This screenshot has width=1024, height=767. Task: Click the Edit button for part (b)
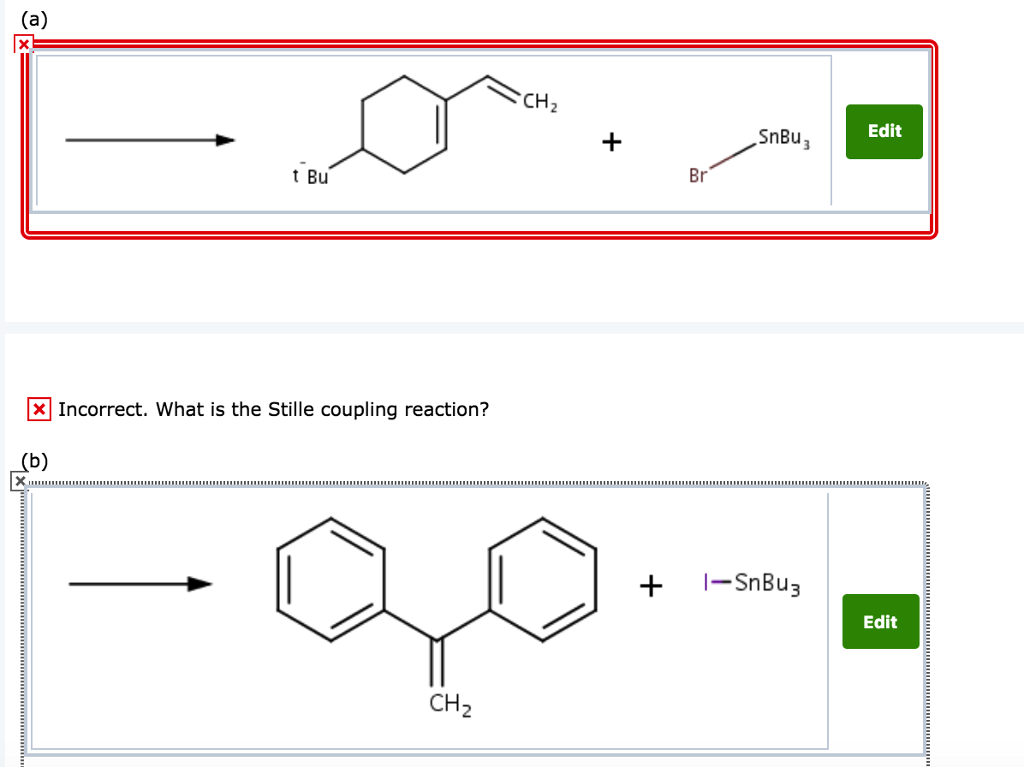coord(880,621)
